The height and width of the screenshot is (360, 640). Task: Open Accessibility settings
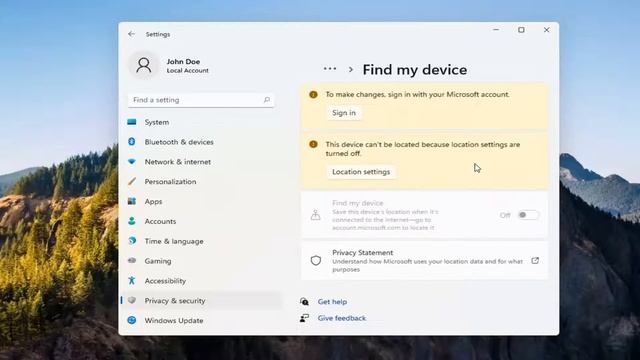pos(202,280)
